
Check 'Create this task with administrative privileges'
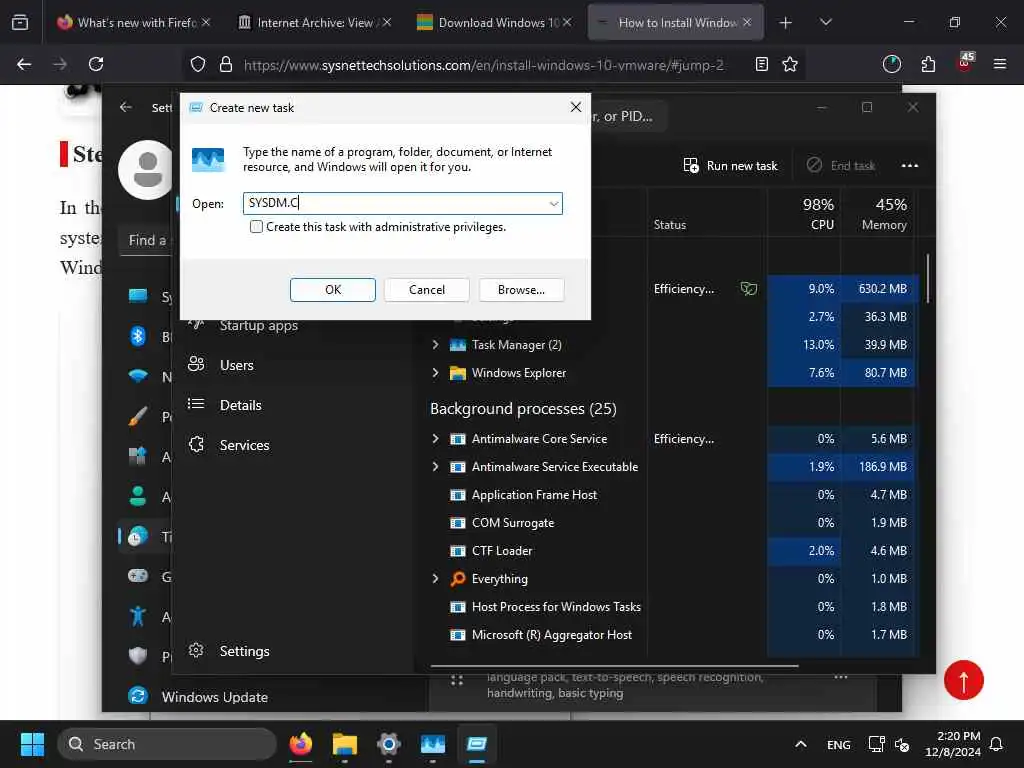(x=256, y=227)
